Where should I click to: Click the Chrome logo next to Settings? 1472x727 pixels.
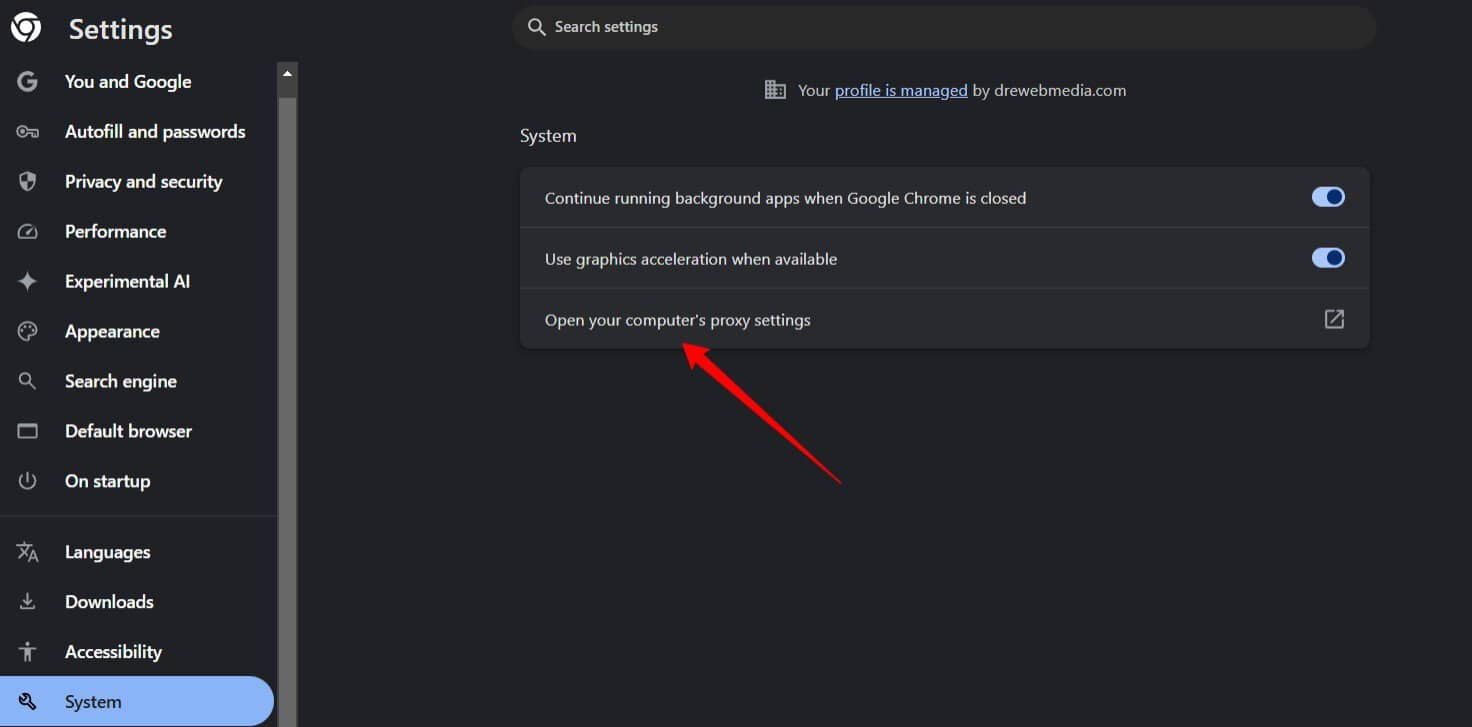25,27
